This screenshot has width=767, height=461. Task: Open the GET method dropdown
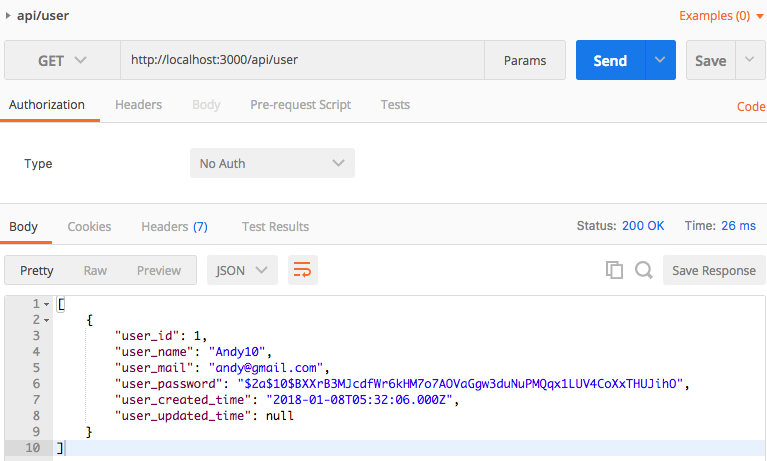[x=62, y=60]
